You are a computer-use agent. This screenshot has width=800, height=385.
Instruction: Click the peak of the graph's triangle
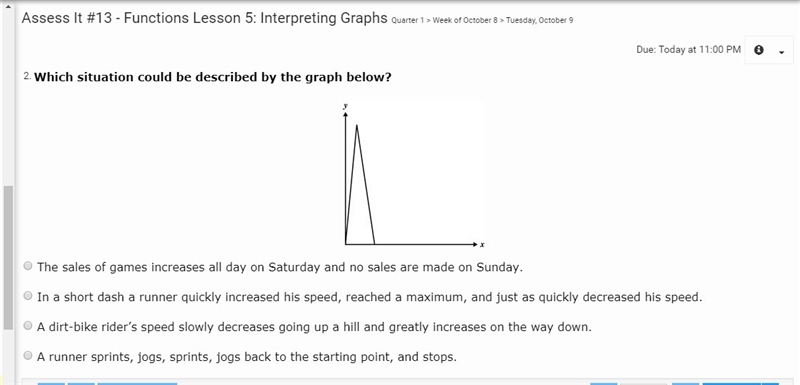tap(356, 125)
